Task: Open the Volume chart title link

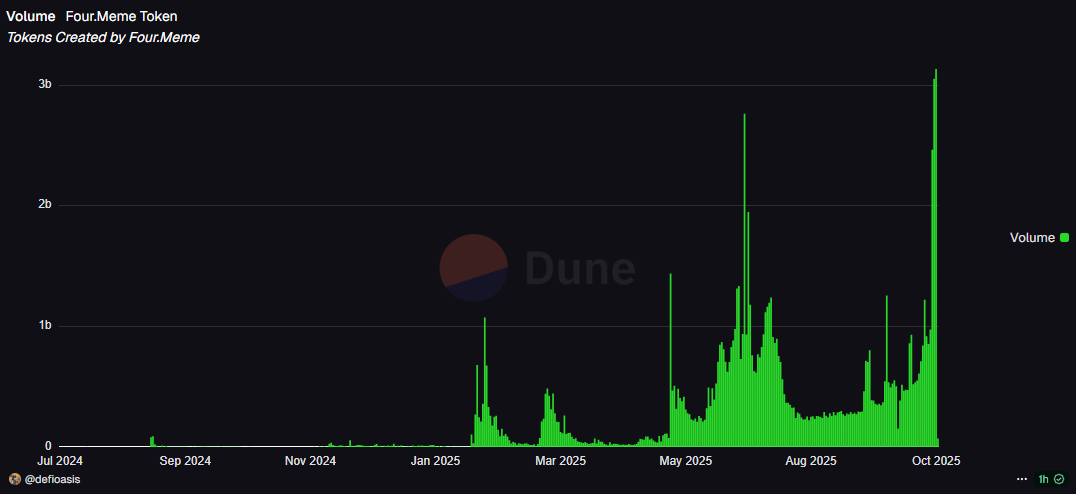Action: [28, 17]
